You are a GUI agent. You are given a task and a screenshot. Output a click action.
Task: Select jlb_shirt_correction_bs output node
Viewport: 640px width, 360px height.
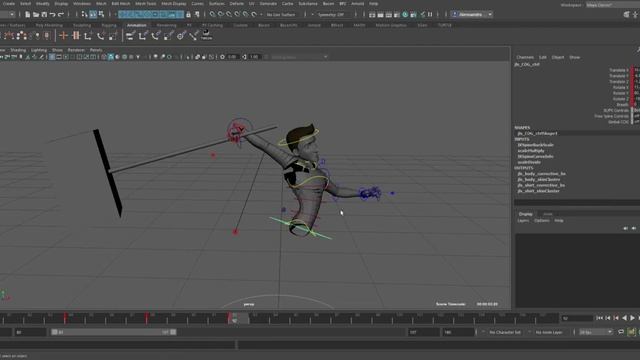coord(541,185)
